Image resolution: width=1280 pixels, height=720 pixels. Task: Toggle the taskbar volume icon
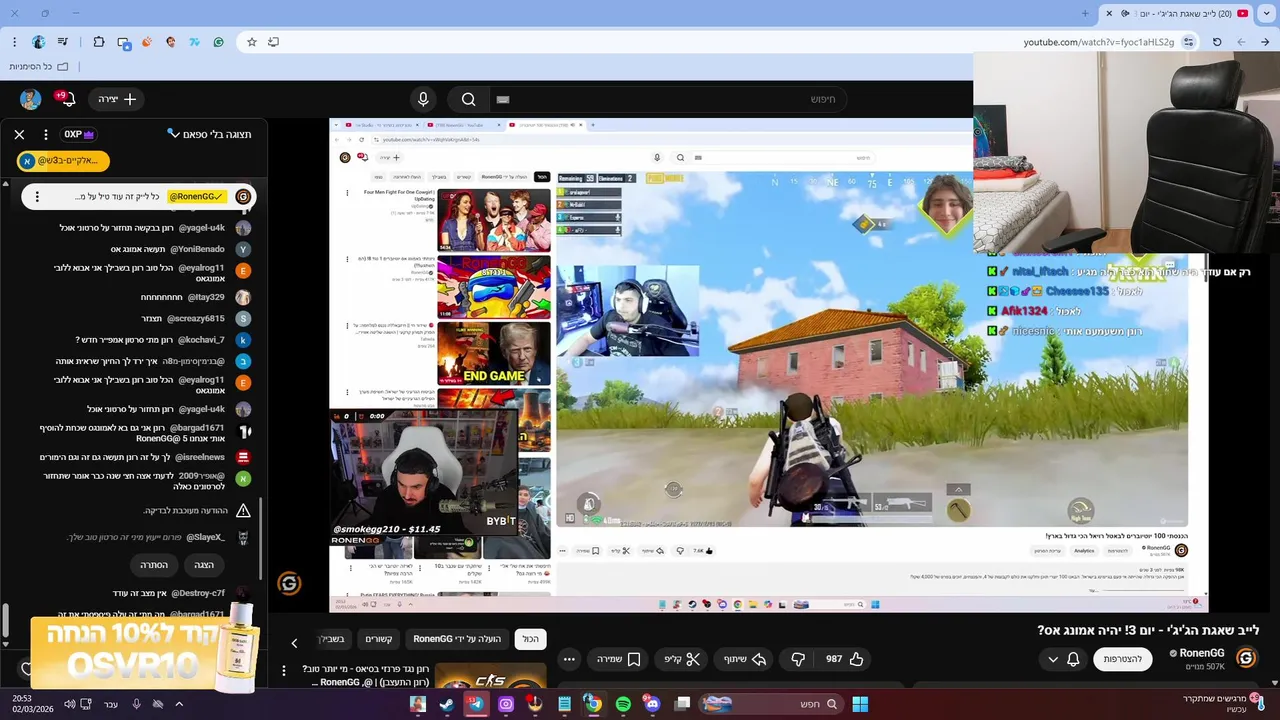[x=69, y=704]
